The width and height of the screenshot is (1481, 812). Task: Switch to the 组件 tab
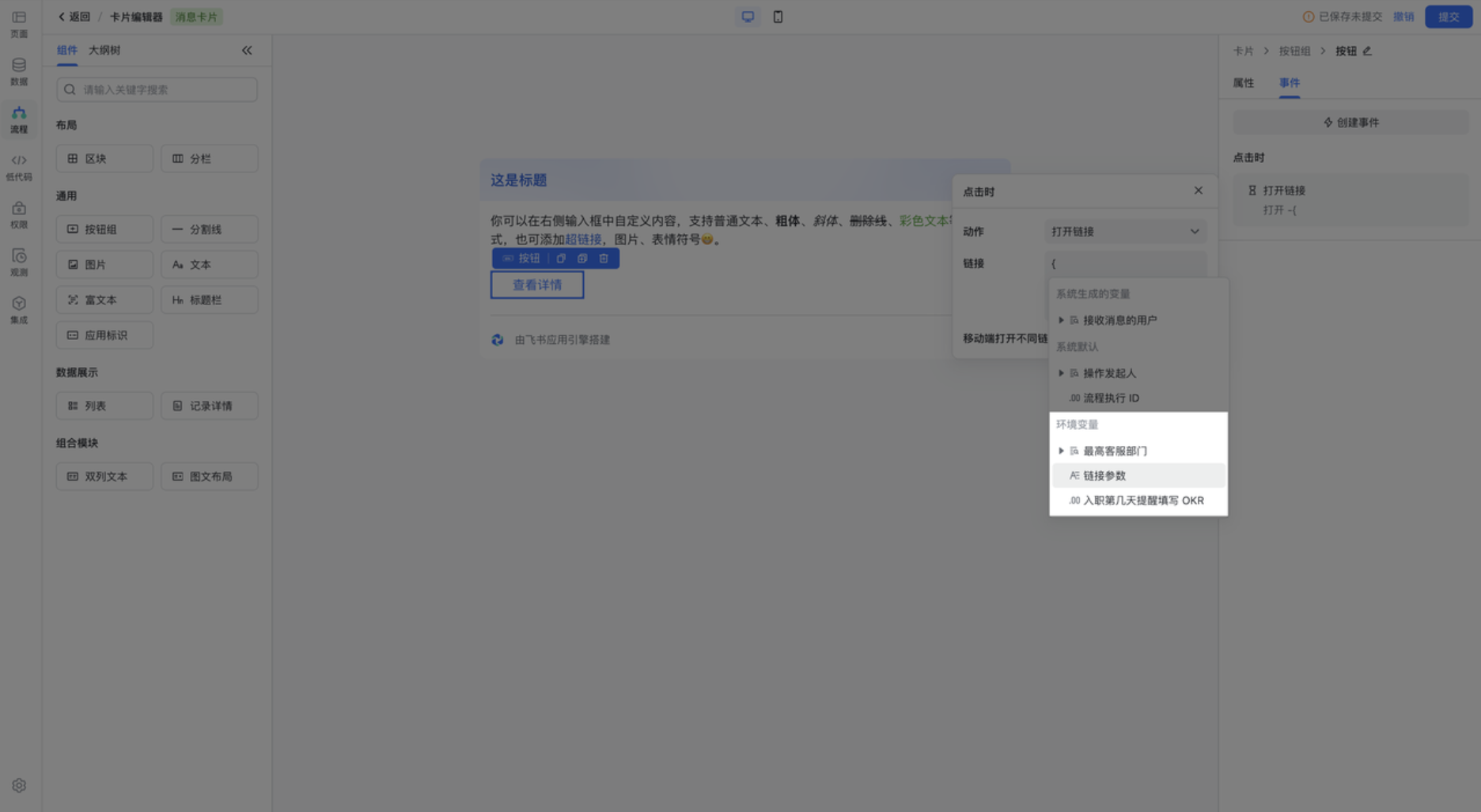coord(67,50)
